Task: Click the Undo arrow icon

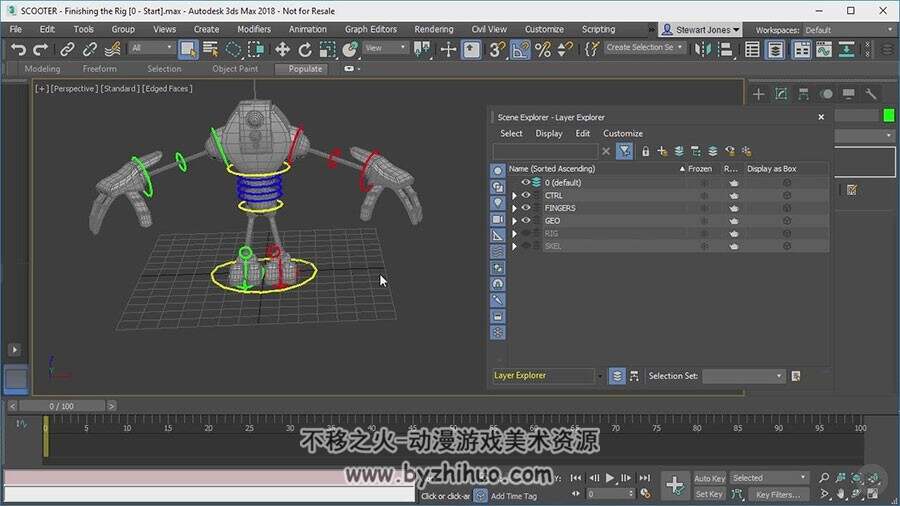Action: [x=18, y=49]
